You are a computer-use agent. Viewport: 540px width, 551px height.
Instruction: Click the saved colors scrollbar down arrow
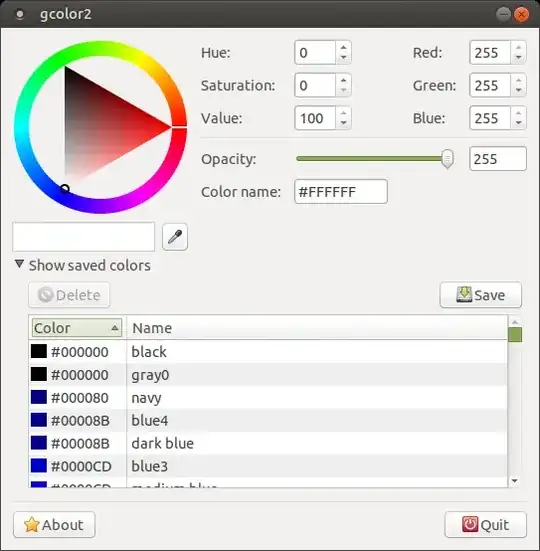[515, 481]
